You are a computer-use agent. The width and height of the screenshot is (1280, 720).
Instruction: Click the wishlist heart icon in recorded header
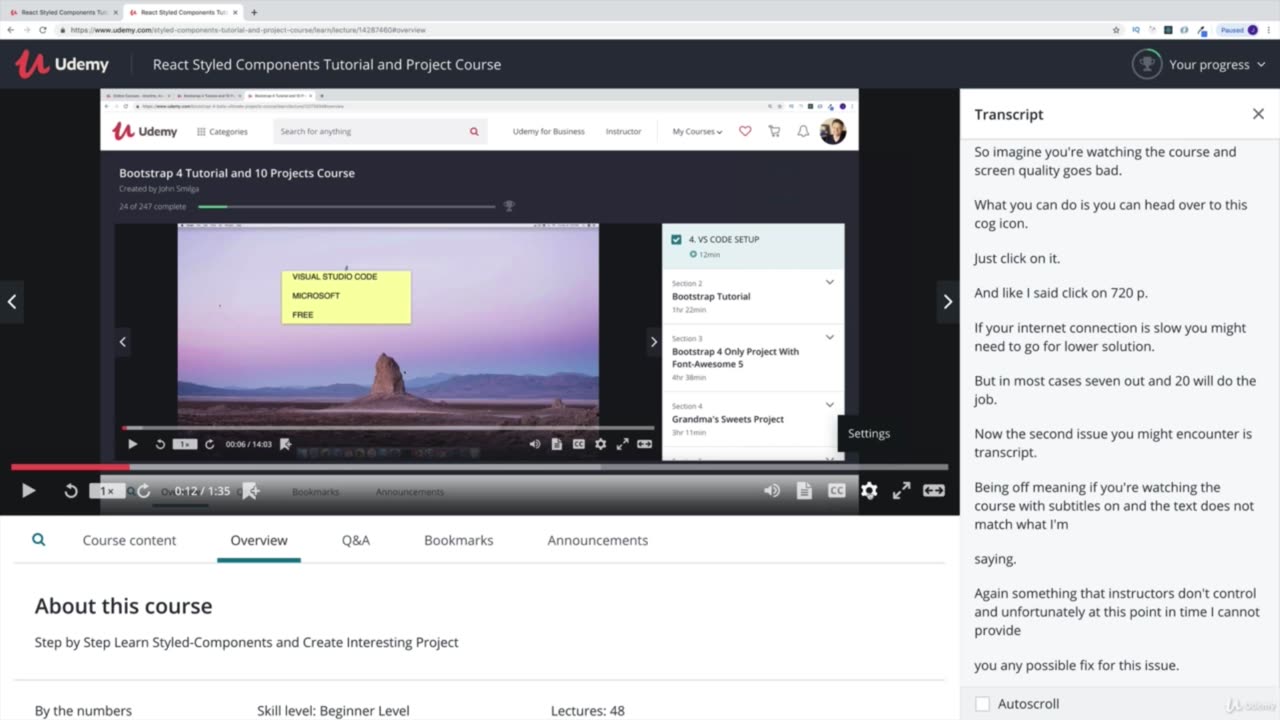point(745,131)
